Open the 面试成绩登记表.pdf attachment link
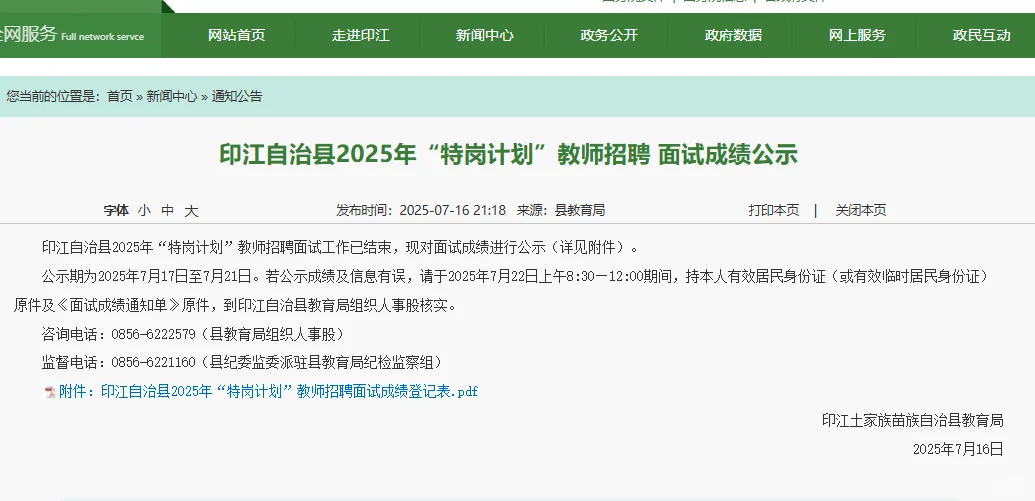The height and width of the screenshot is (501, 1035). [268, 391]
